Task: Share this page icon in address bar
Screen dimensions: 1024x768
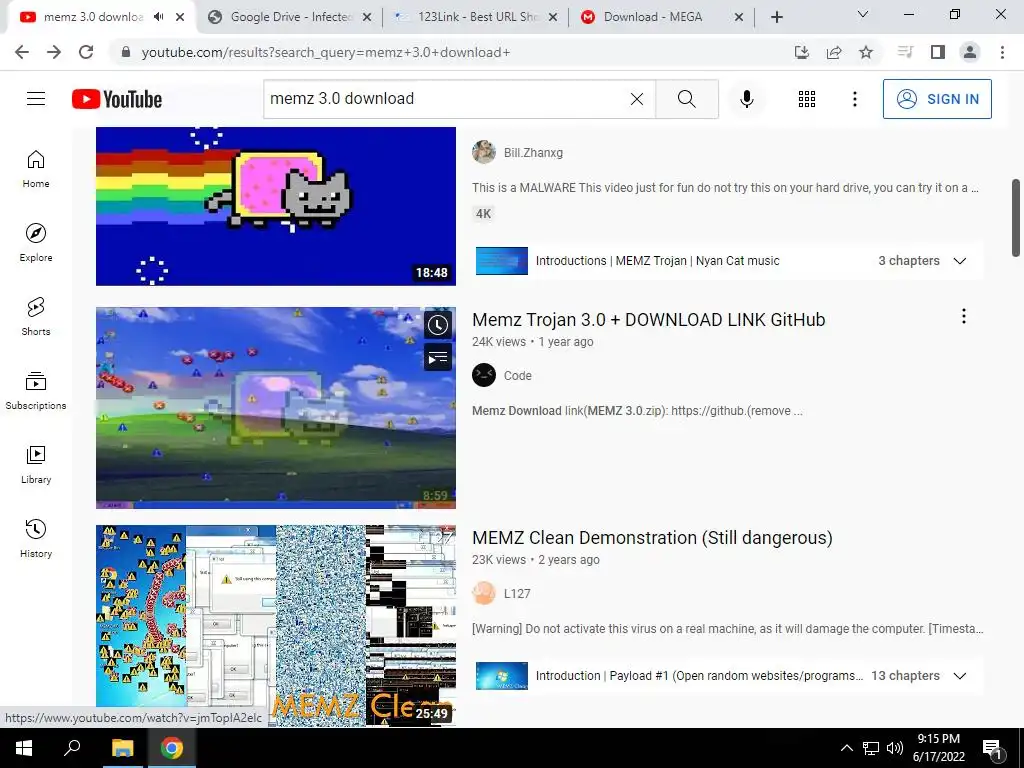Action: click(834, 52)
